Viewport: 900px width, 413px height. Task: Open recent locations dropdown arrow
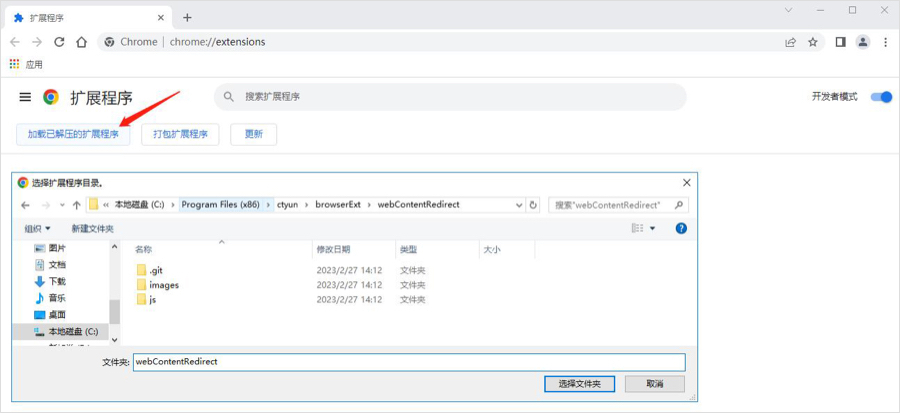[61, 205]
